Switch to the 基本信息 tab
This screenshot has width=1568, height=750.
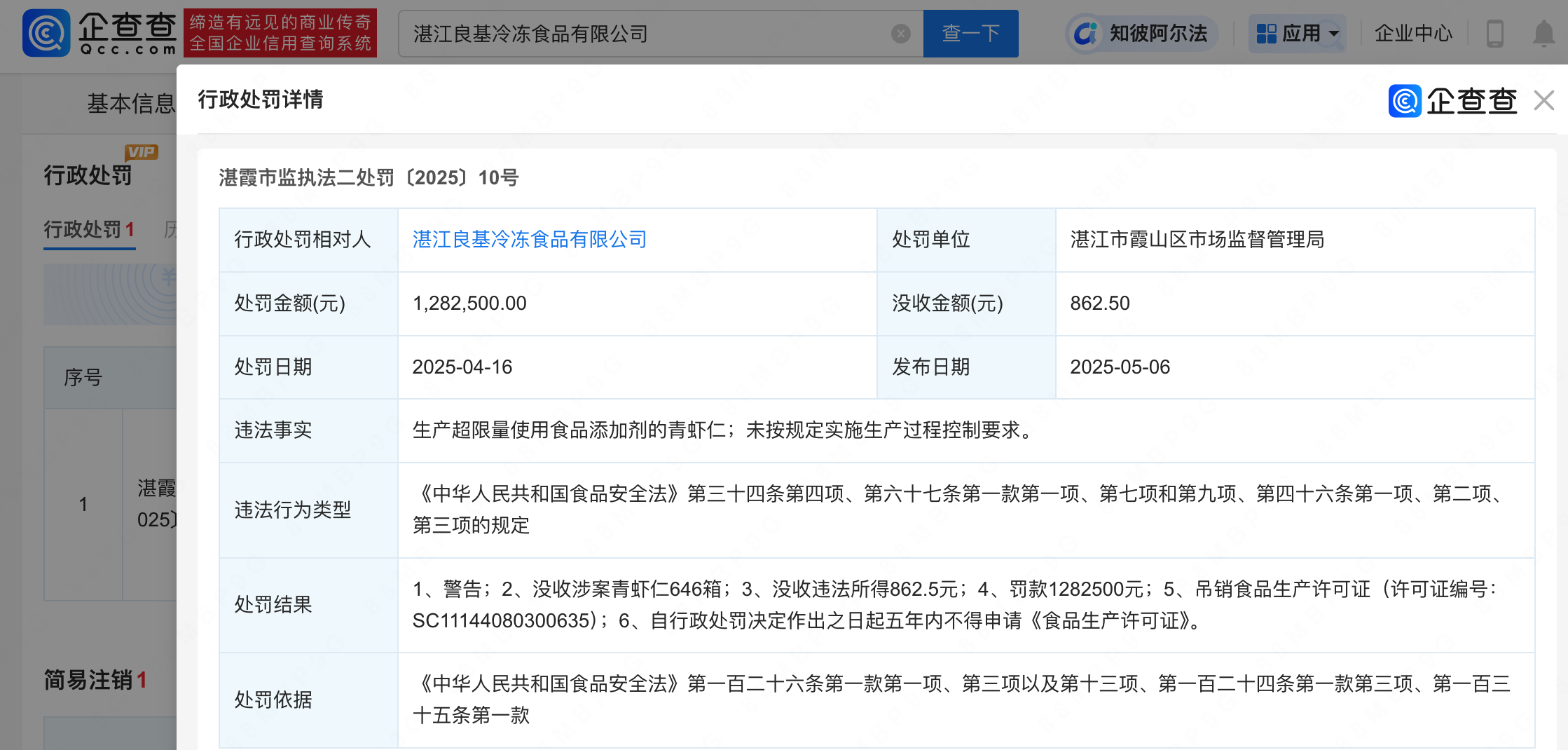point(130,104)
